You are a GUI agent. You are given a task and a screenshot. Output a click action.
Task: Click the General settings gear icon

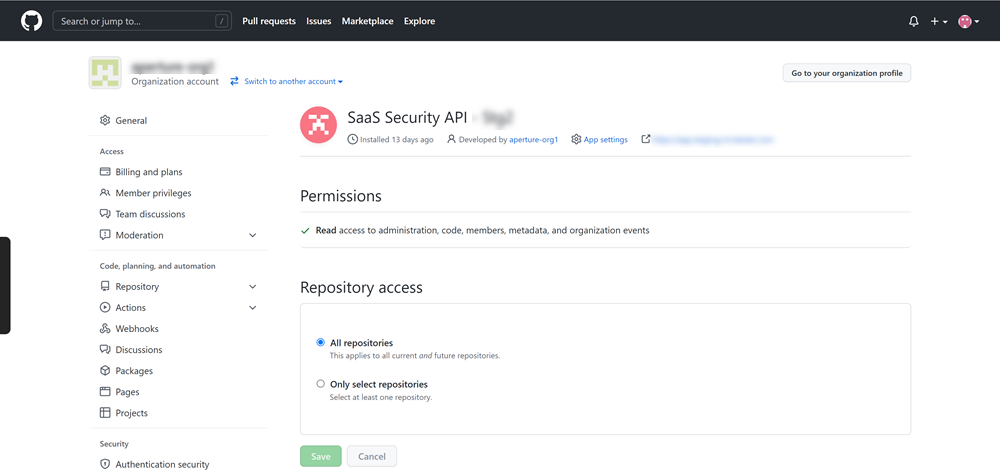105,121
